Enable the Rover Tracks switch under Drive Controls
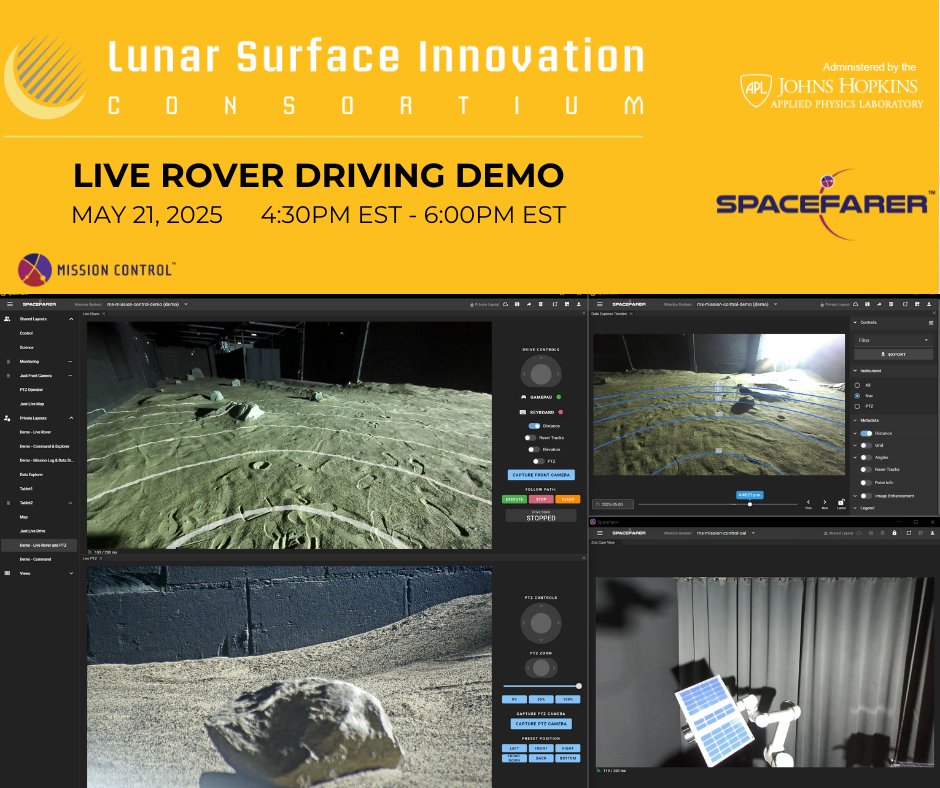 point(530,438)
